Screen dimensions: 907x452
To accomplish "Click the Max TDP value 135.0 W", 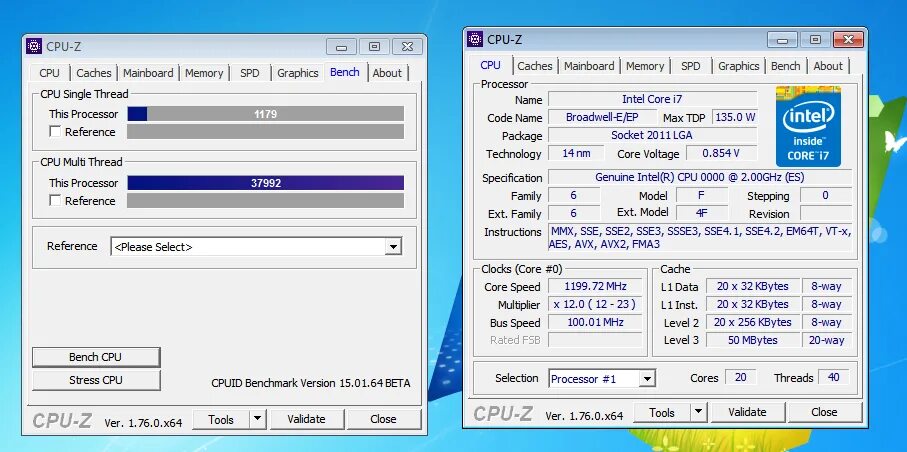I will (x=735, y=117).
